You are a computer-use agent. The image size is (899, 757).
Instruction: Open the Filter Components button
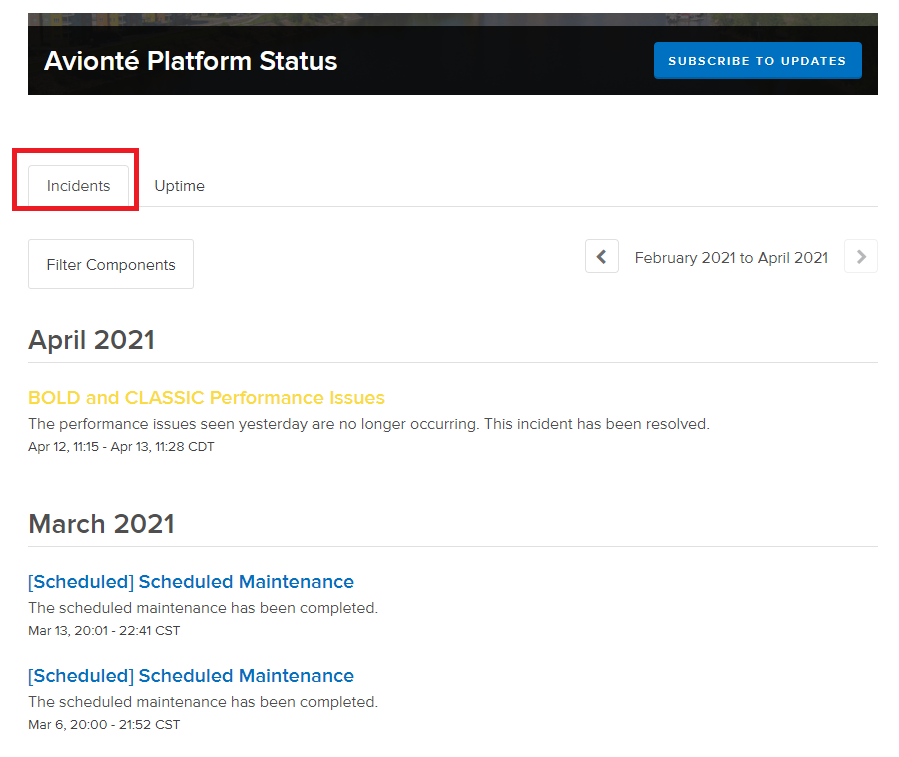(x=111, y=264)
